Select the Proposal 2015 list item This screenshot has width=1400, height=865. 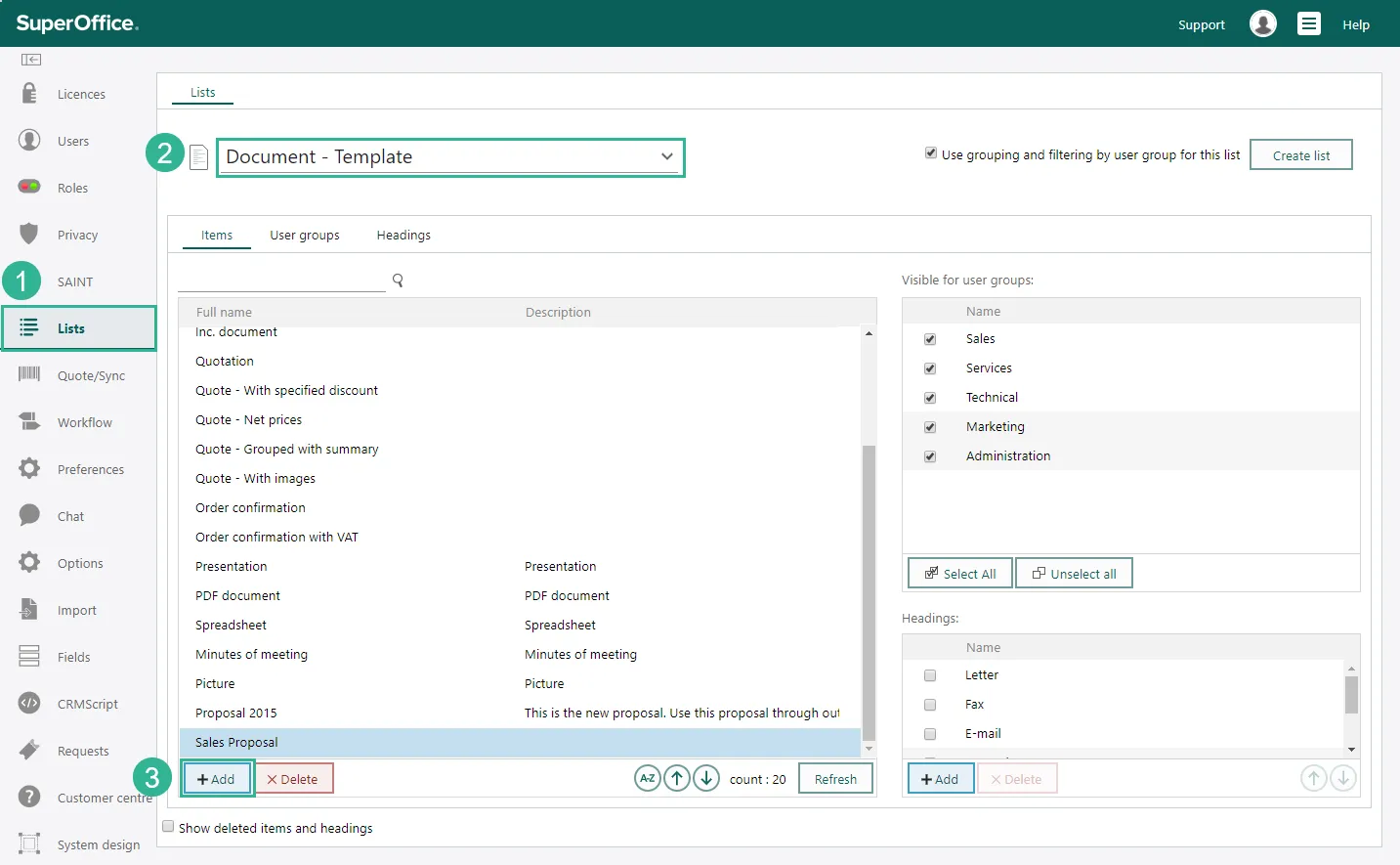point(236,714)
